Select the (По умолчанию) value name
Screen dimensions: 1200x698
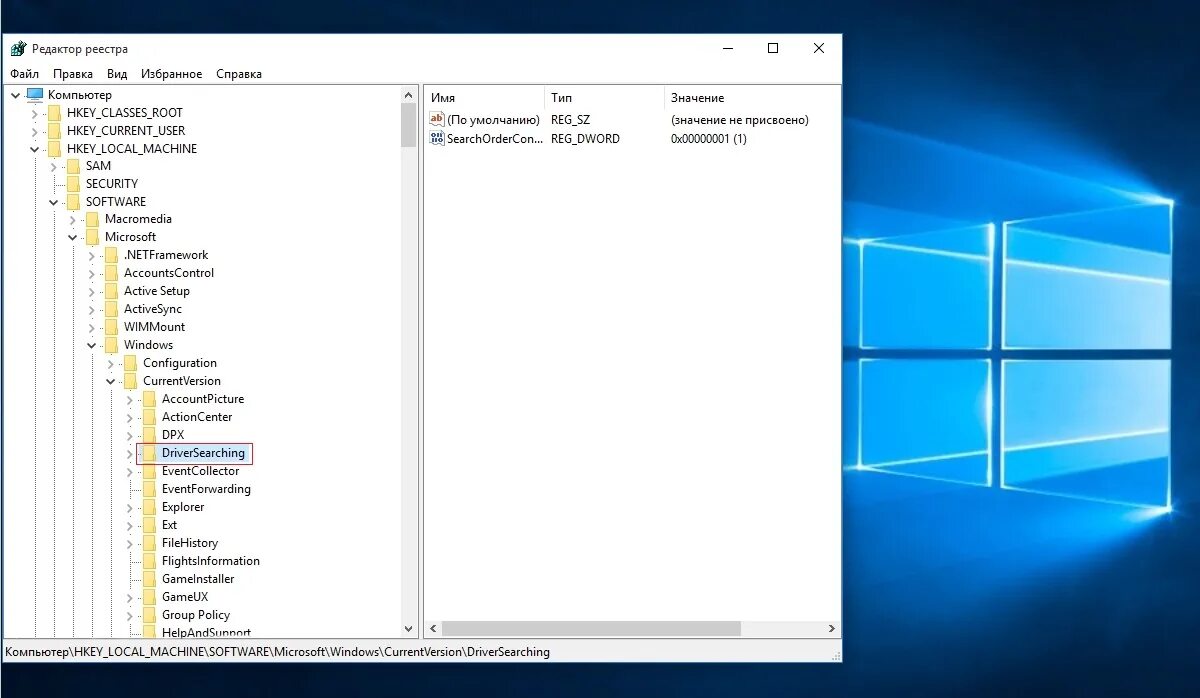coord(493,120)
